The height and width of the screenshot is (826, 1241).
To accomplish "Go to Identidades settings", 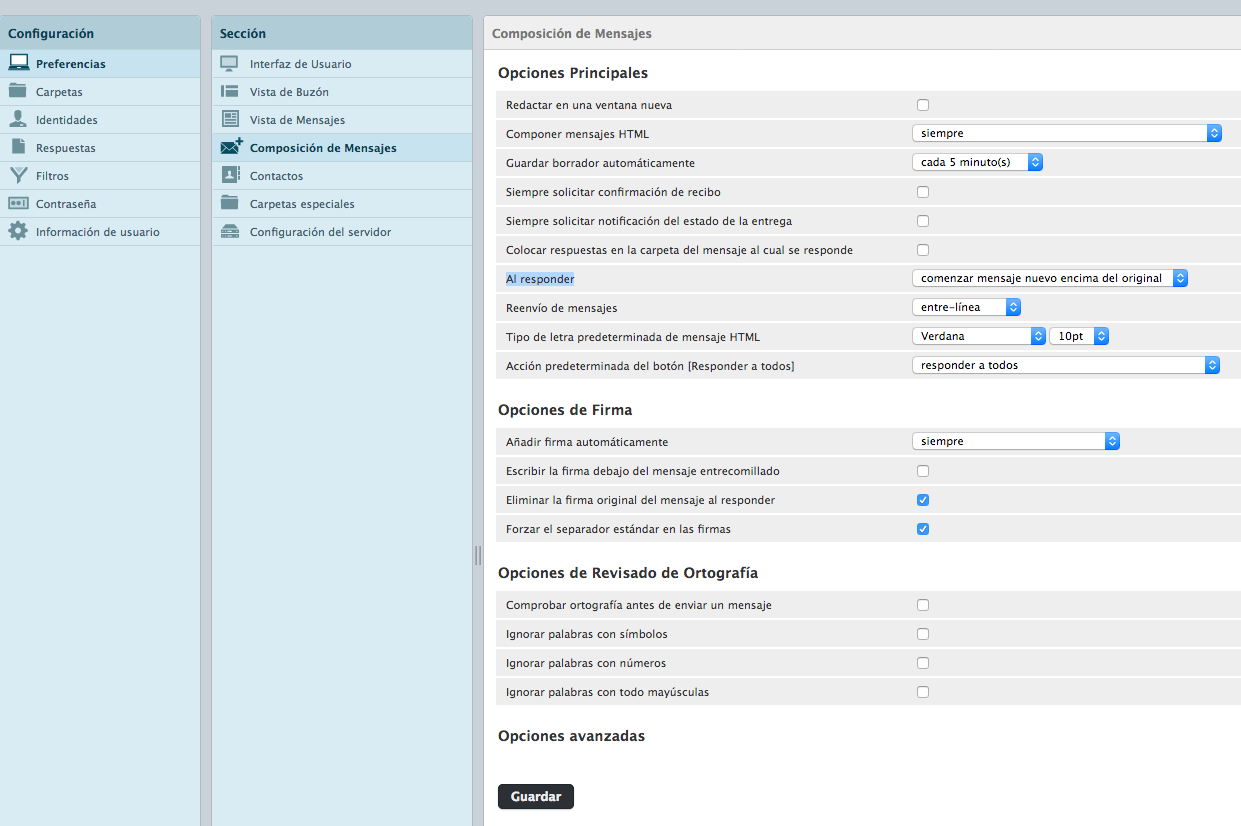I will pos(100,120).
